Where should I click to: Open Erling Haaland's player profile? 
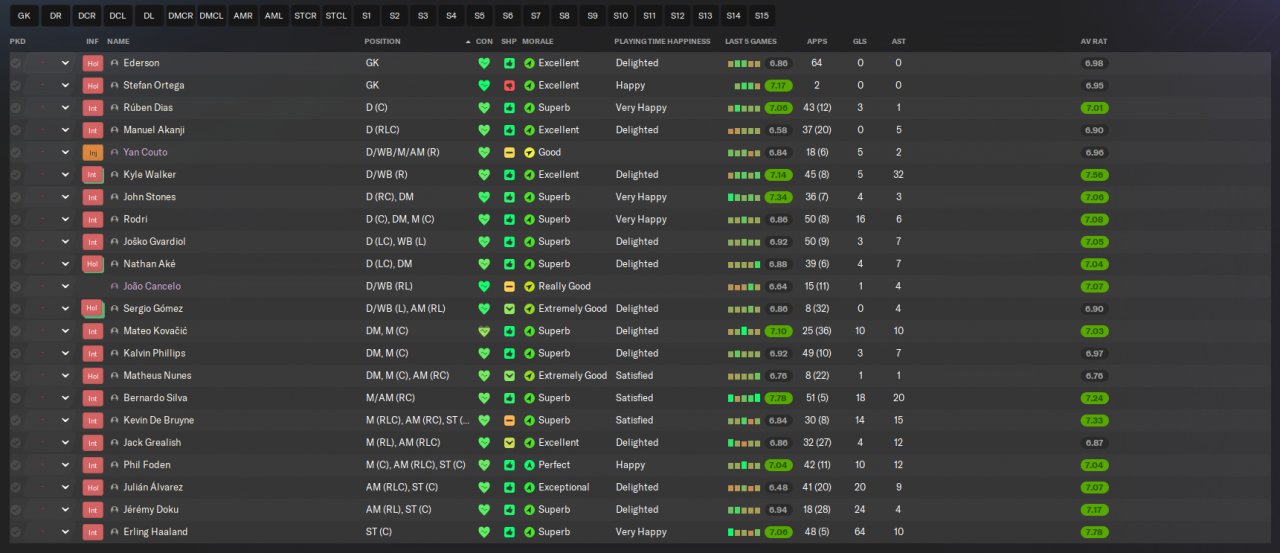click(155, 532)
